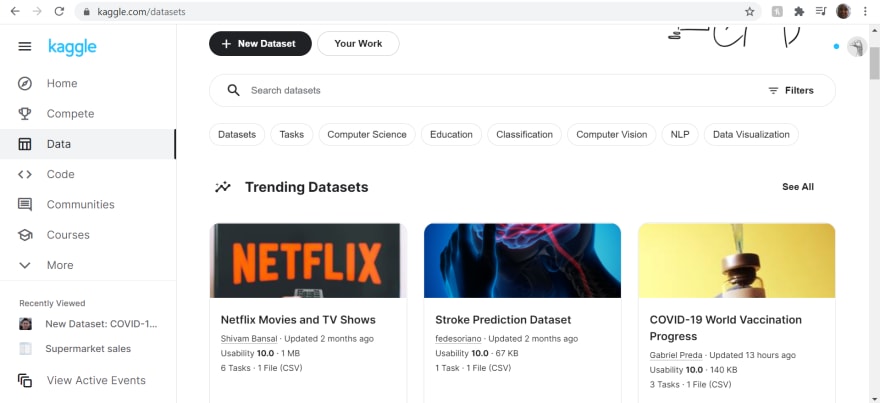This screenshot has width=880, height=403.
Task: Click the View Active Events icon
Action: (x=25, y=381)
